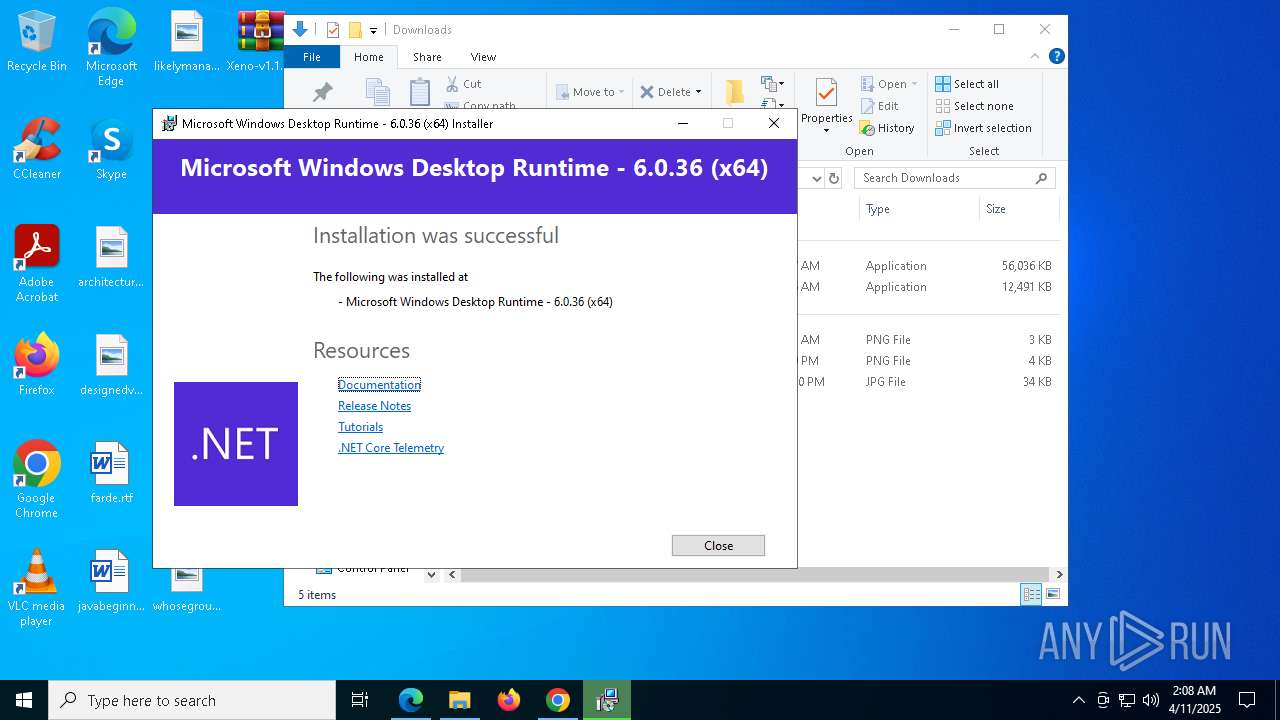Select the Skype desktop shortcut
The image size is (1280, 720).
[111, 149]
